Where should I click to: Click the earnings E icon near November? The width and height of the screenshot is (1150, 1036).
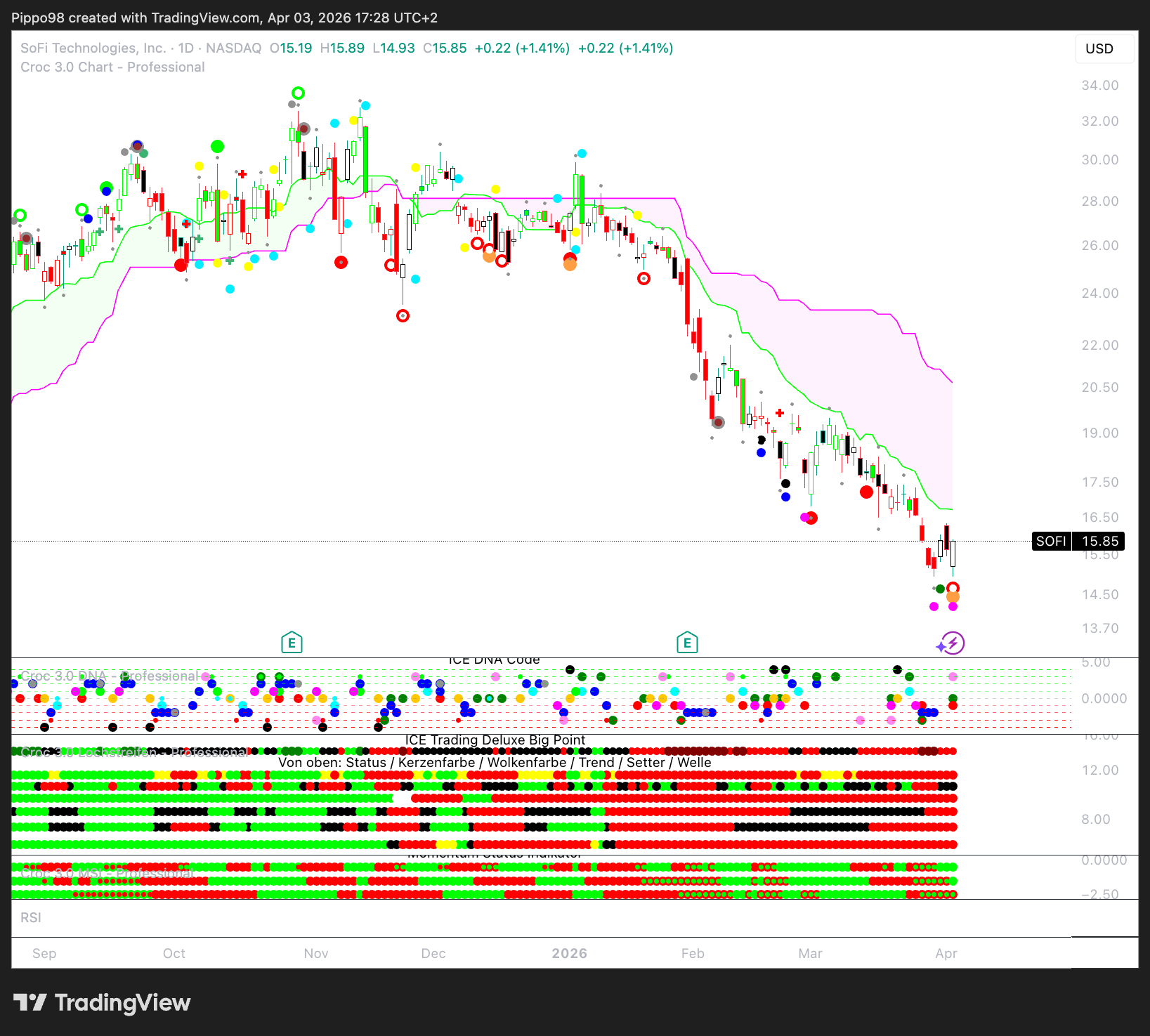point(292,642)
